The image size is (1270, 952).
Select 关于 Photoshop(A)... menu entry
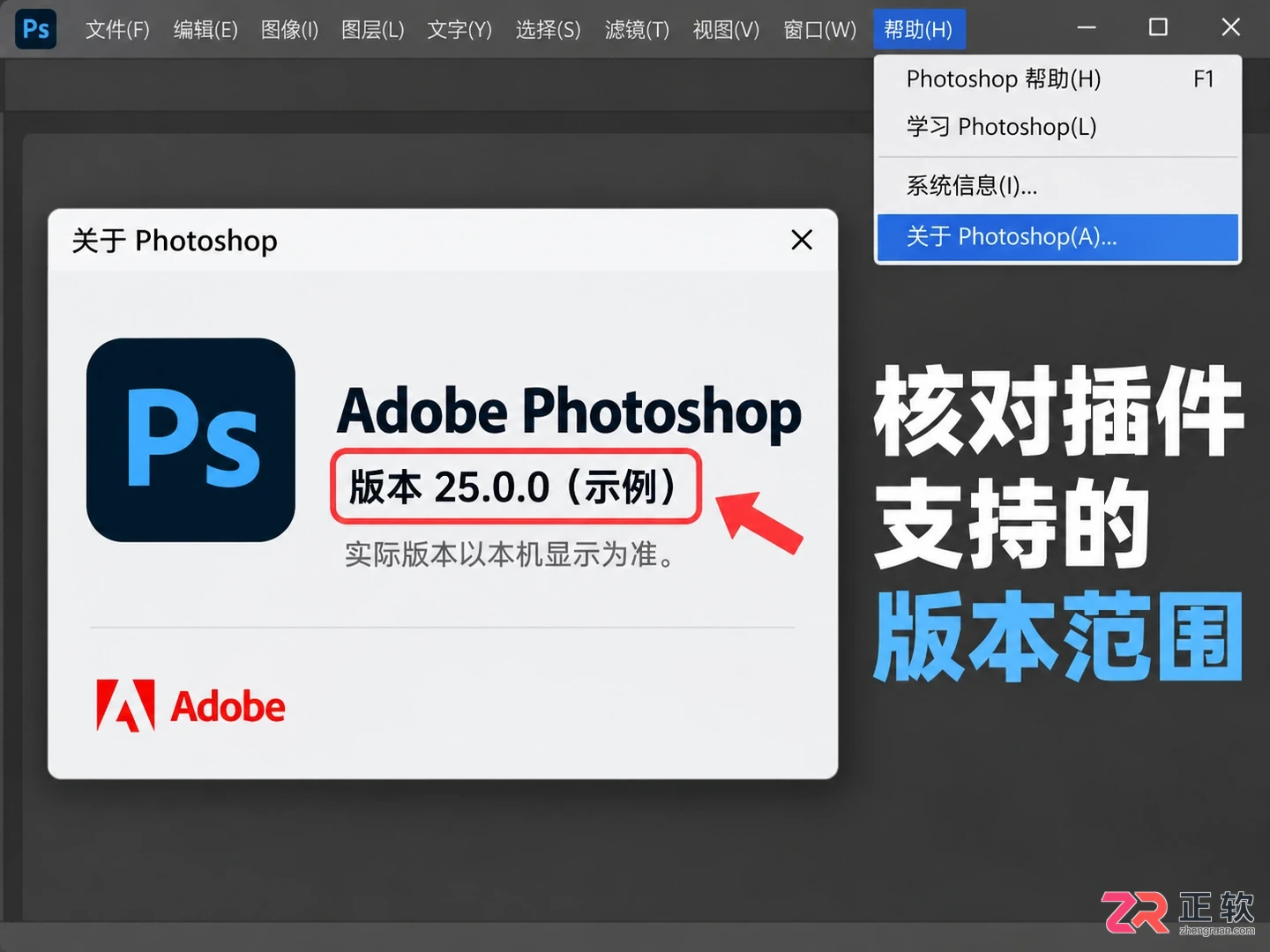pyautogui.click(x=1057, y=236)
